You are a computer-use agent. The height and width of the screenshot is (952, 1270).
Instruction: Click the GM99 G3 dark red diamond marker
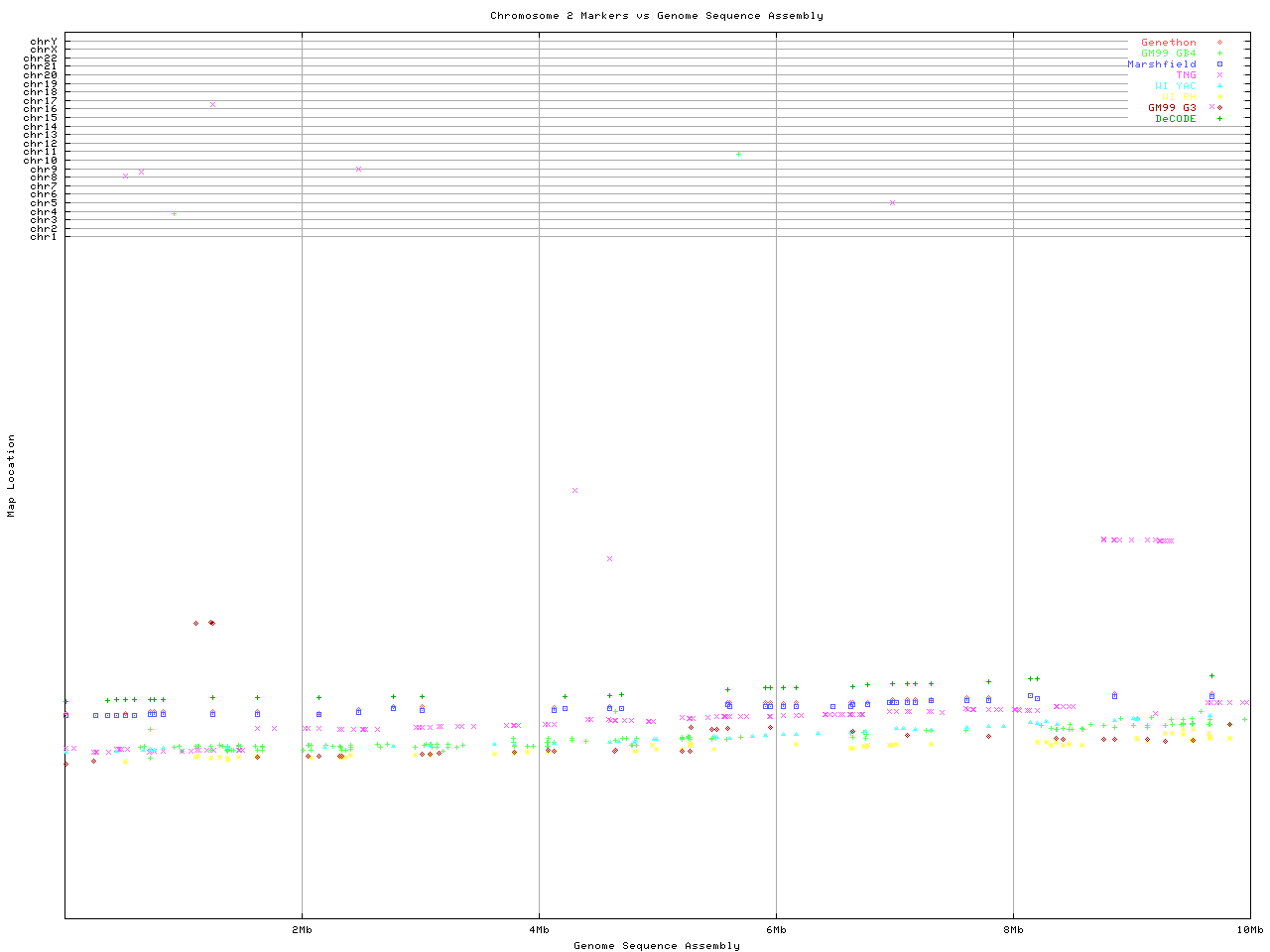(1219, 108)
